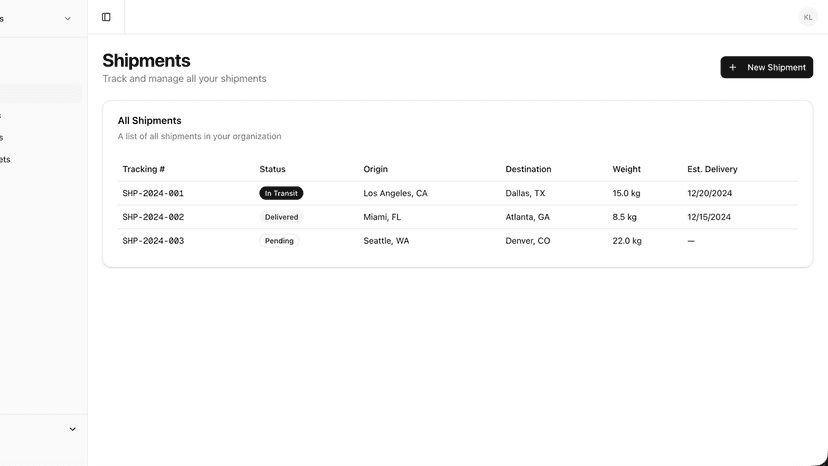
Task: Select the Miami, FL origin cell
Action: pos(382,217)
